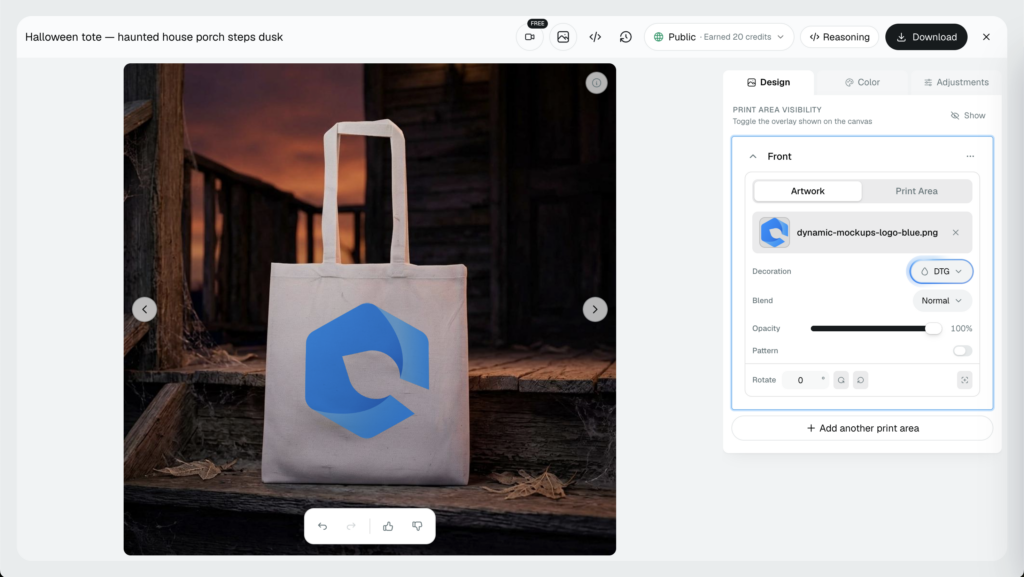
Task: Close the mockup editor
Action: click(986, 37)
